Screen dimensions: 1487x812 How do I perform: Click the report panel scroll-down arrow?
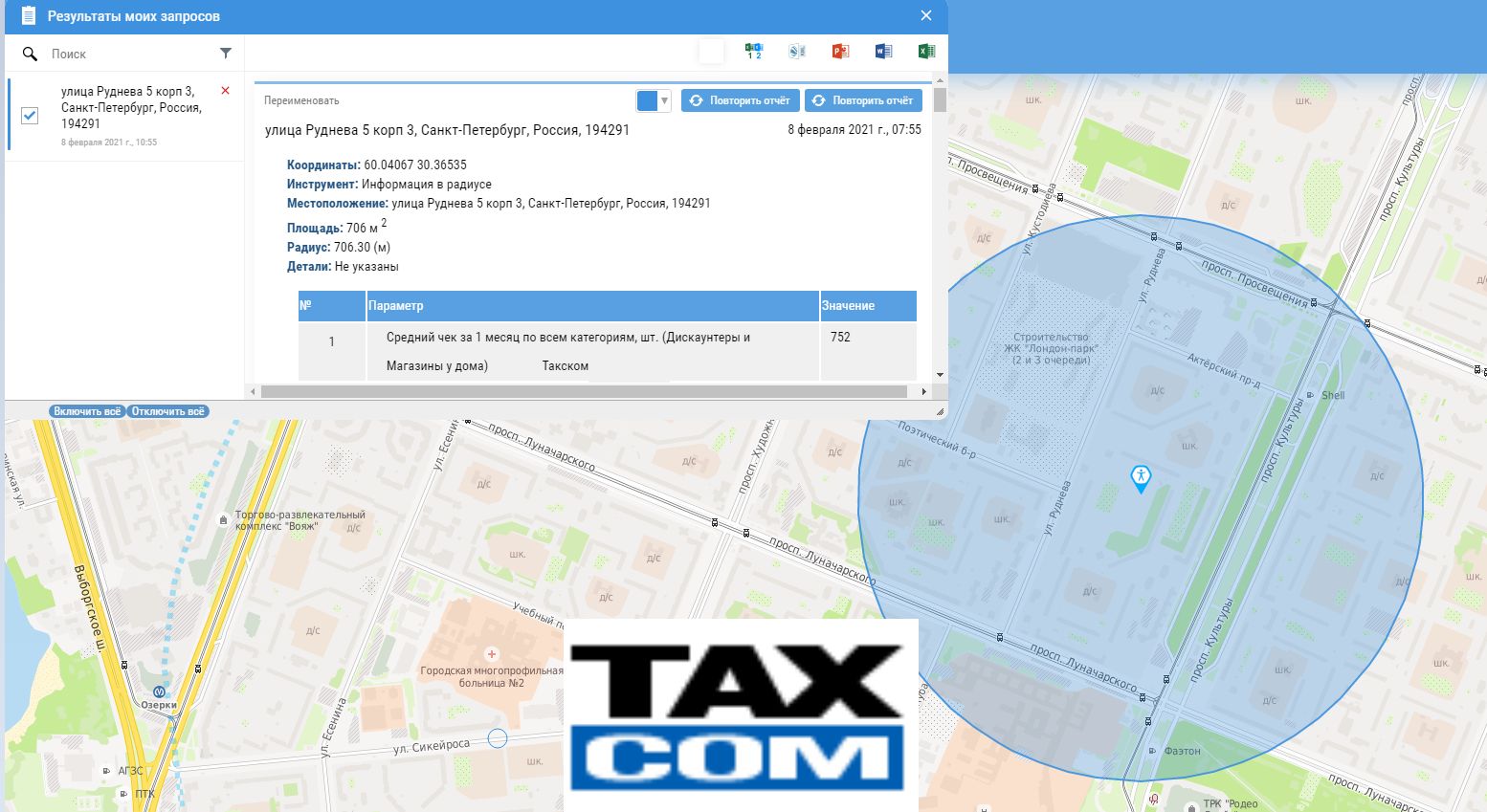coord(940,375)
